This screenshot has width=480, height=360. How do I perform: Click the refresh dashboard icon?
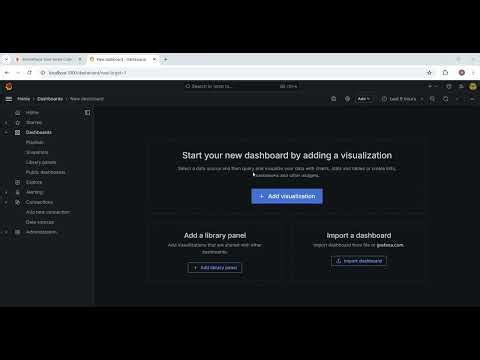pyautogui.click(x=446, y=99)
